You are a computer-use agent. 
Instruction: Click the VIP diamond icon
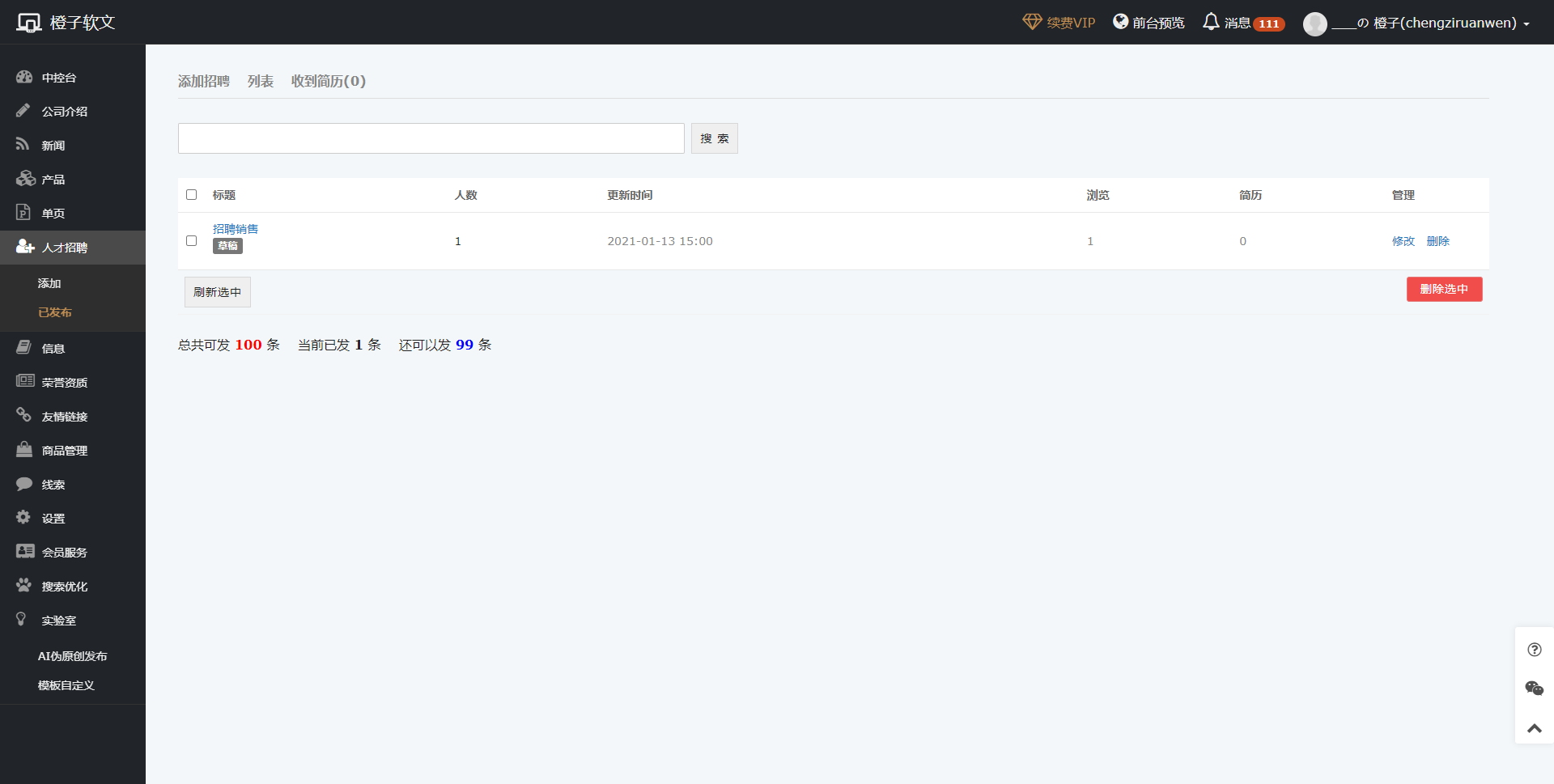(x=1032, y=22)
